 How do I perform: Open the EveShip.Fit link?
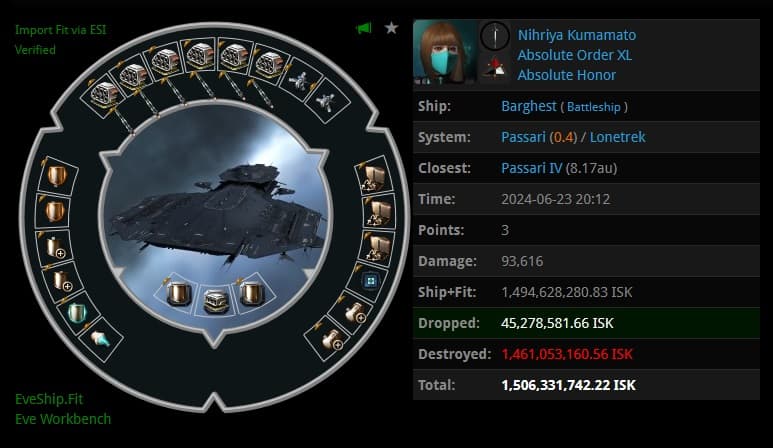coord(49,399)
